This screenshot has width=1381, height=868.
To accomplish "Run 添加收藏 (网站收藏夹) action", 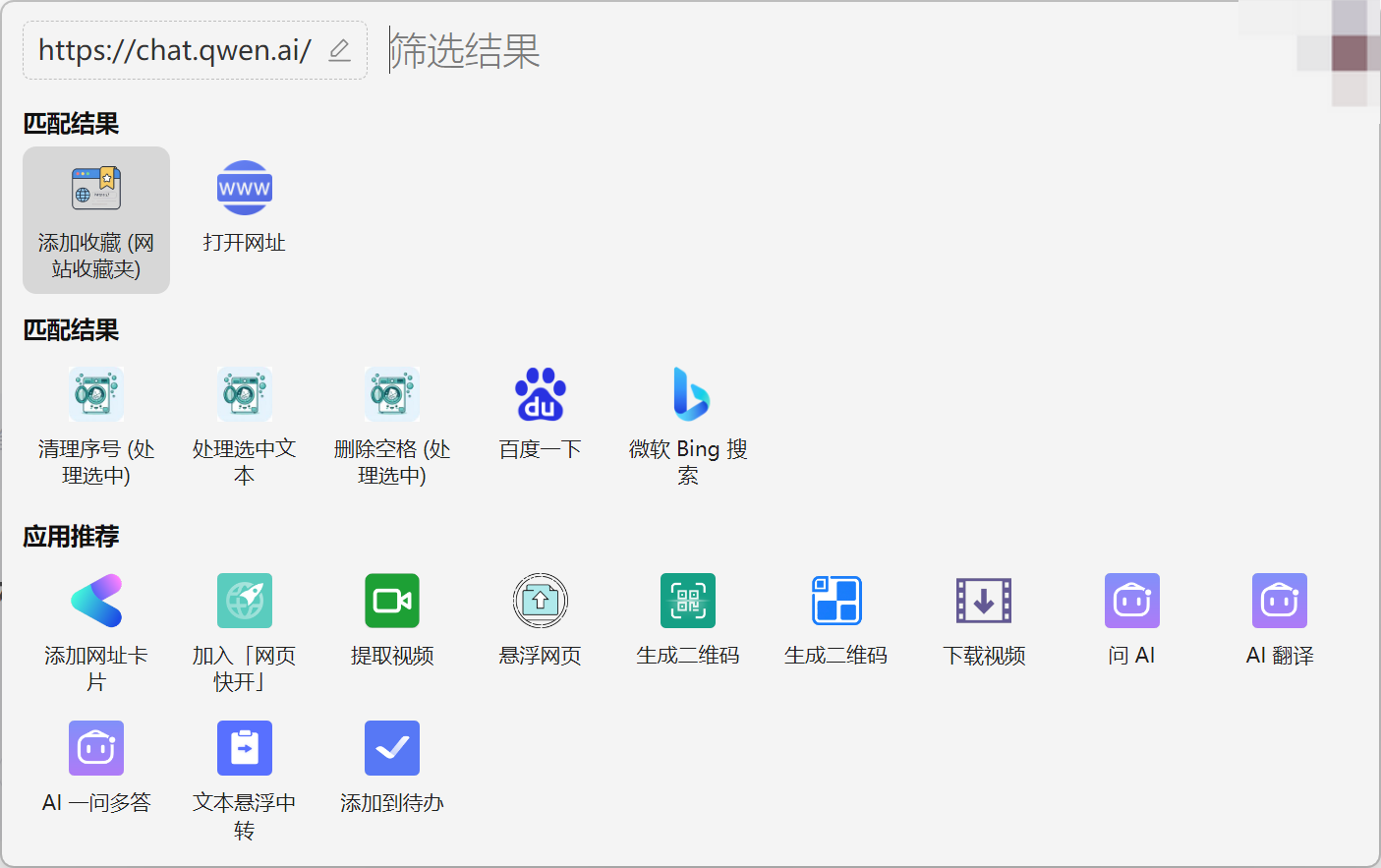I will [96, 220].
